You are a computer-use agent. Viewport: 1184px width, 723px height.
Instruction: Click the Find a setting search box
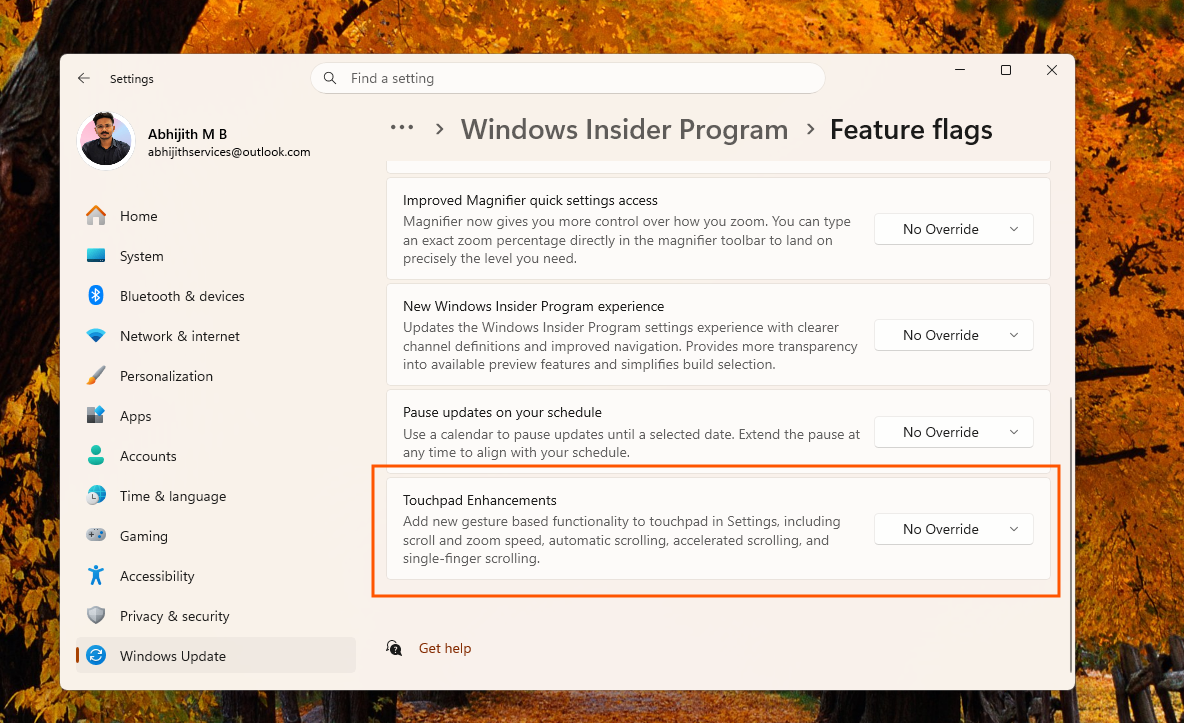[568, 78]
